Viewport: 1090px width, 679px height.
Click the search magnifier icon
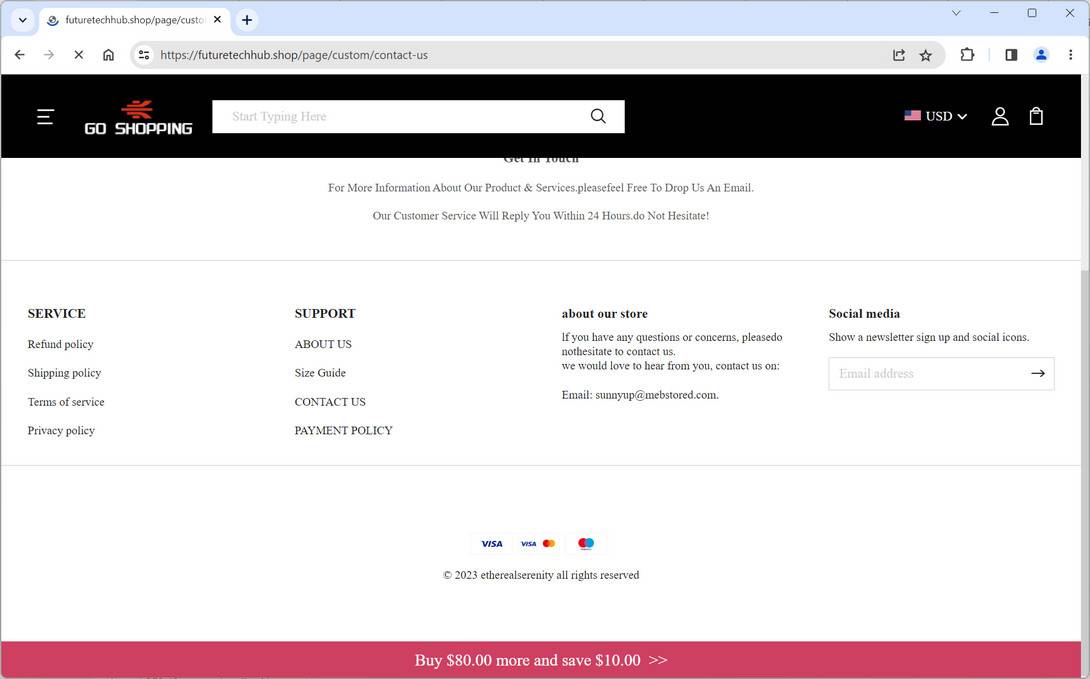tap(598, 116)
